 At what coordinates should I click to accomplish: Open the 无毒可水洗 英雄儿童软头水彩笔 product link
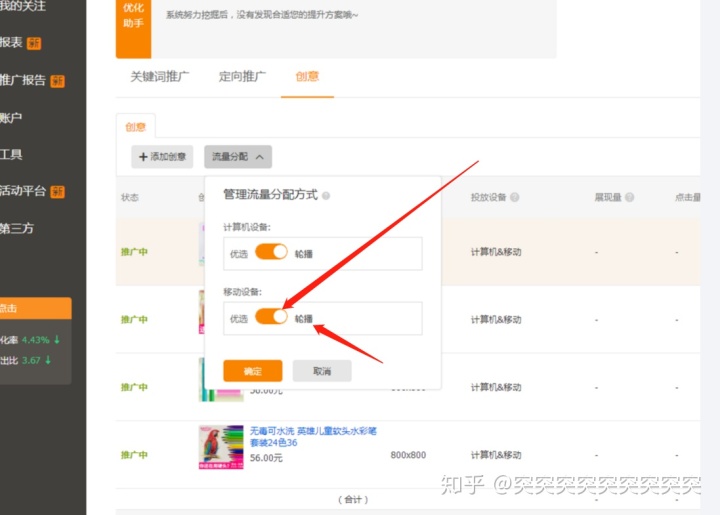click(x=313, y=437)
